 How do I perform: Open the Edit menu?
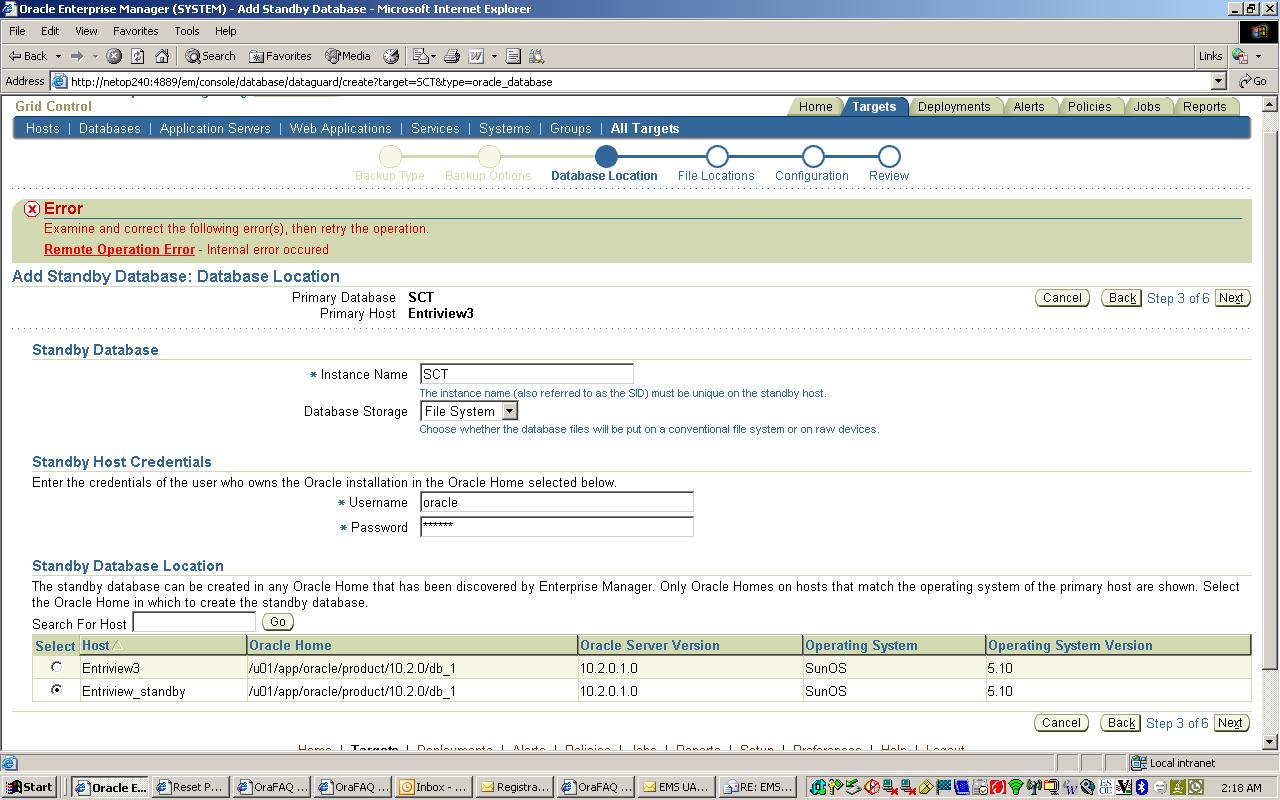[50, 31]
